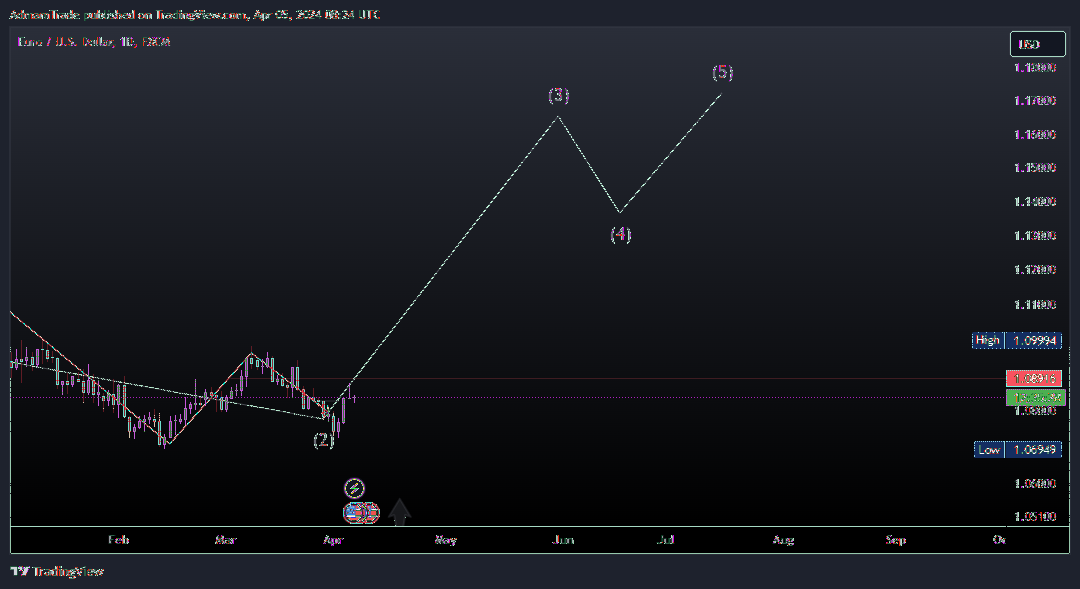Click the 1.16000 price scale value
Screen dimensions: 1080x589
coord(1035,135)
